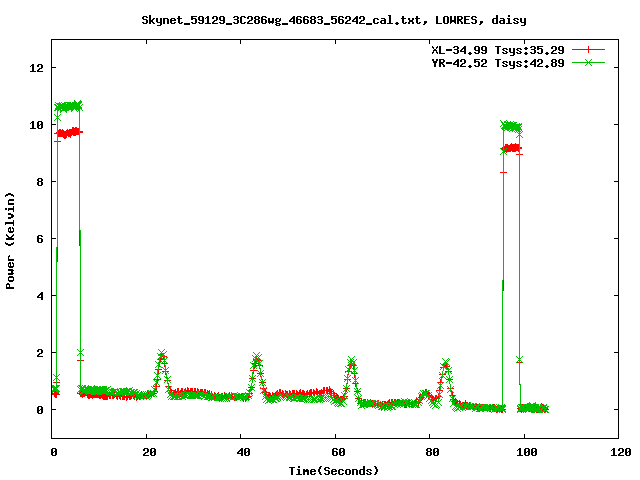Screen dimensions: 640x480
Task: Click the legend entry XL-34.99 Tsys:35.29
Action: (x=498, y=50)
